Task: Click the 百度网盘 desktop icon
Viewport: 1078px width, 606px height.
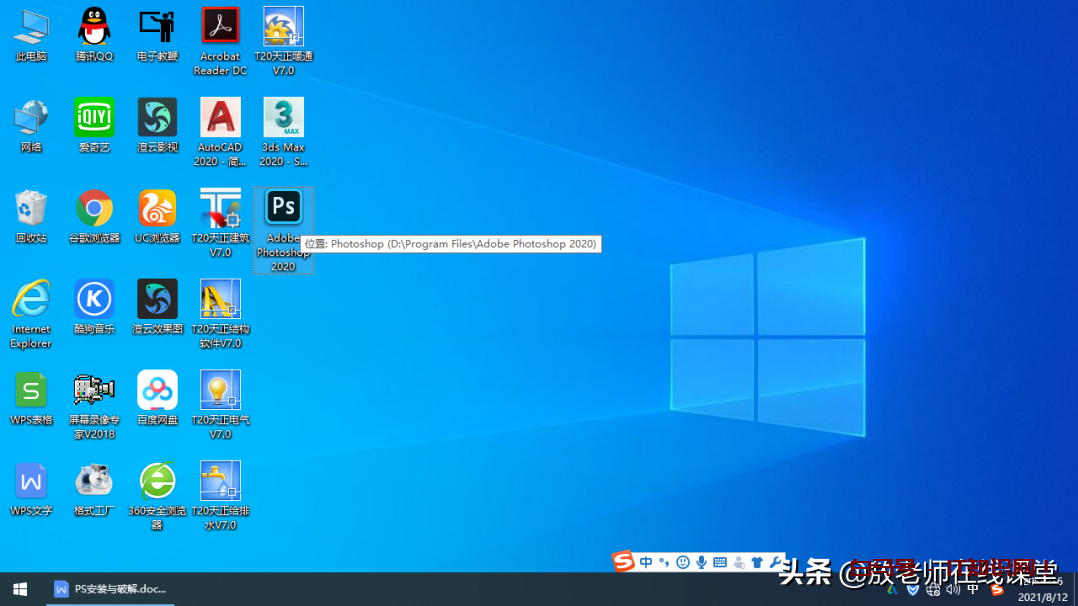Action: [157, 391]
